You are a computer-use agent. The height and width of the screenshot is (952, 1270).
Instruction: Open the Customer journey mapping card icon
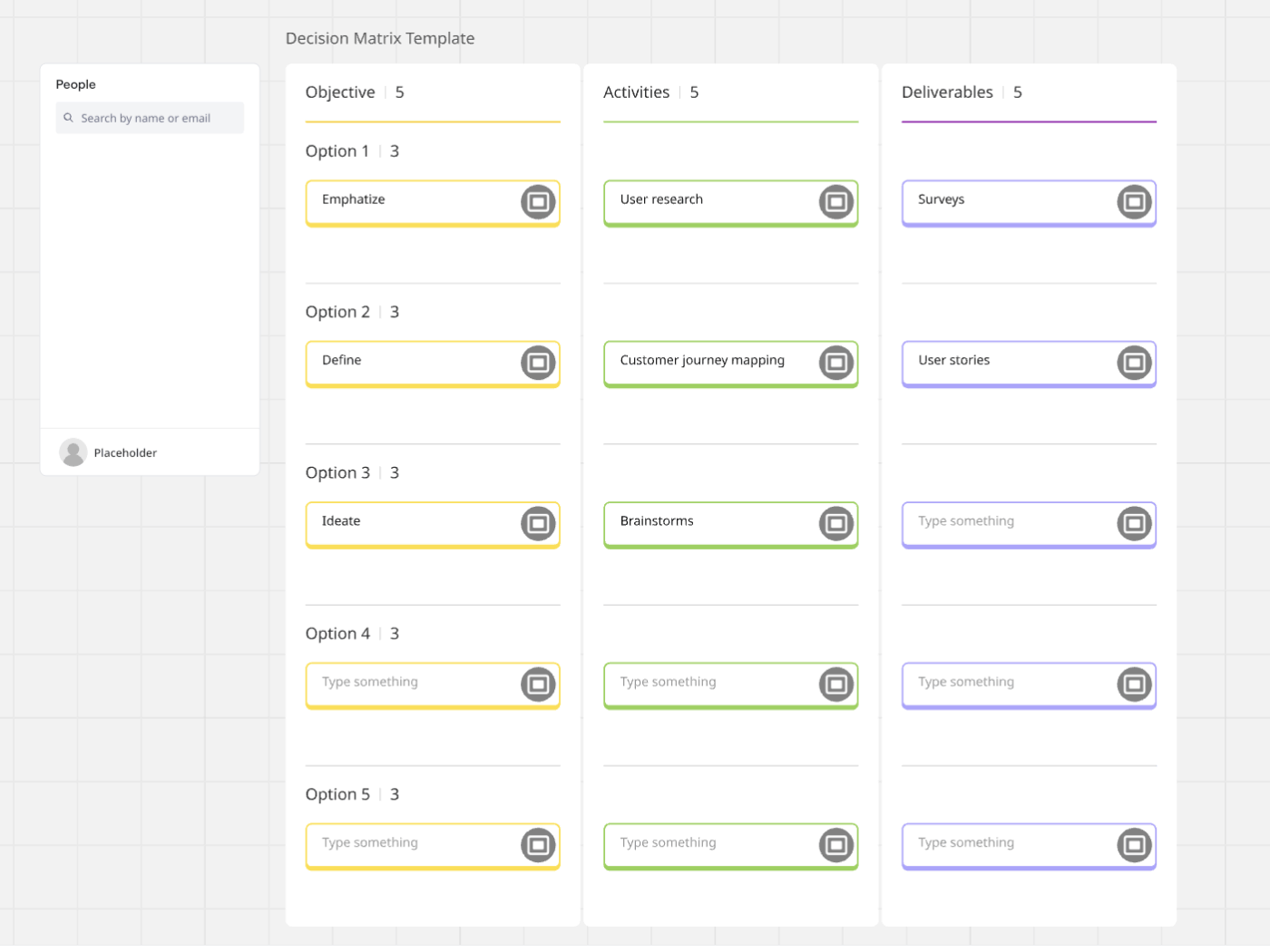(x=835, y=363)
